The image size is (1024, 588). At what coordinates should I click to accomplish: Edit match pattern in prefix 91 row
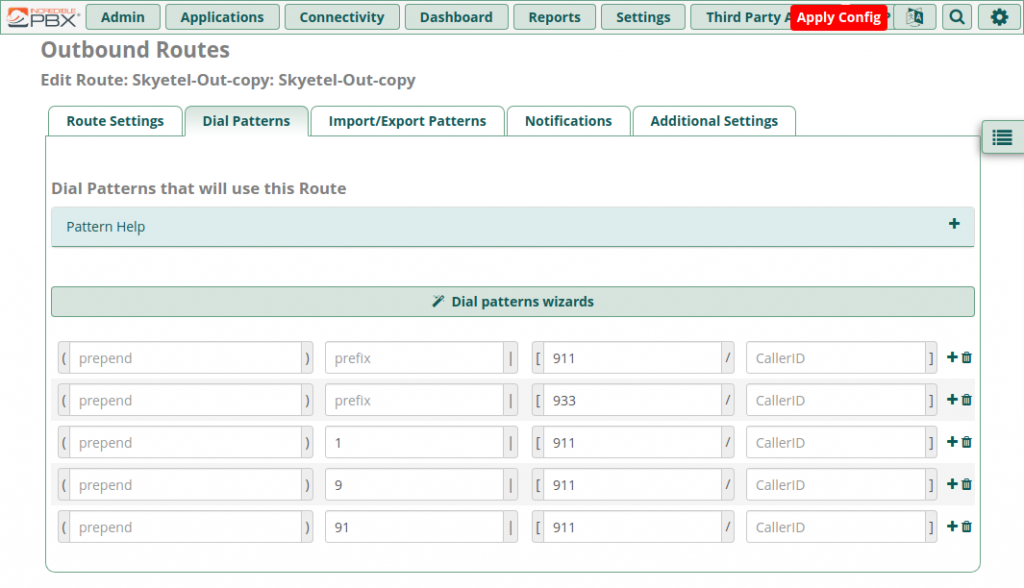pos(632,527)
